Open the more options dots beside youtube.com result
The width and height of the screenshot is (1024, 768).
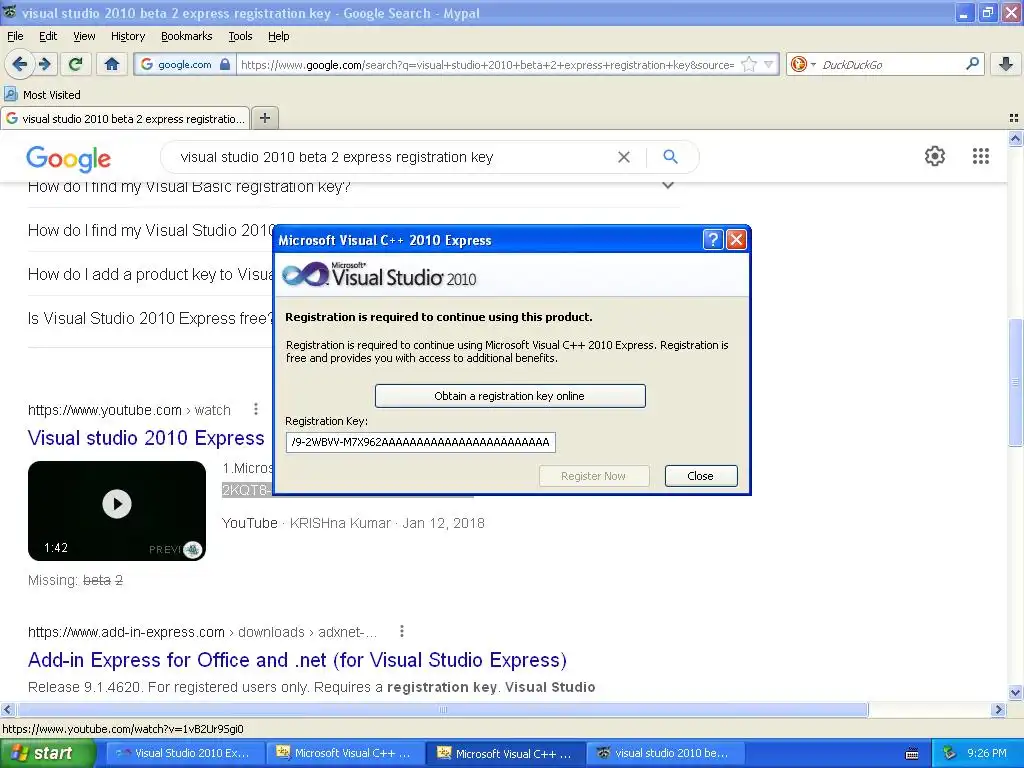point(255,409)
